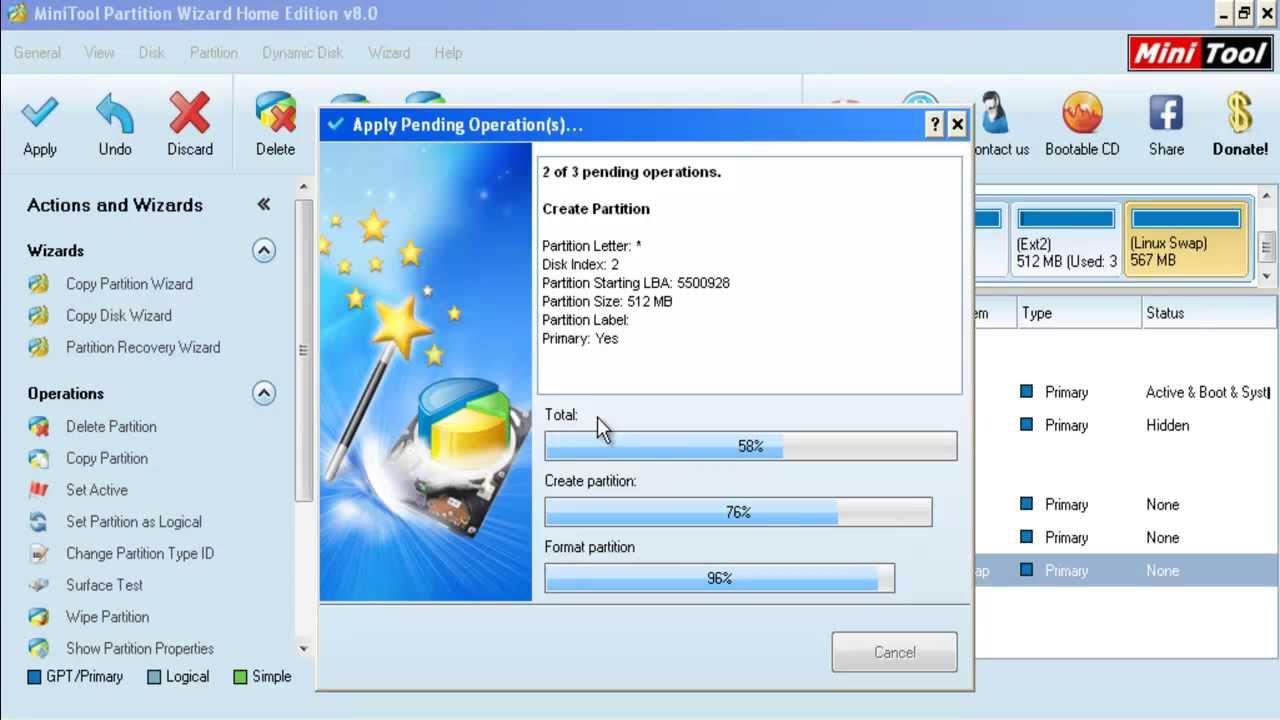
Task: Click the Undo arrow toolbar icon
Action: pyautogui.click(x=115, y=113)
